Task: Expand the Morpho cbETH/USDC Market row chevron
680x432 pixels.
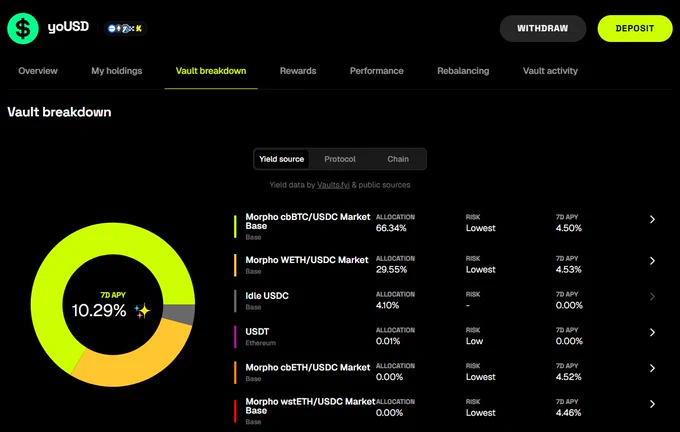Action: tap(652, 368)
